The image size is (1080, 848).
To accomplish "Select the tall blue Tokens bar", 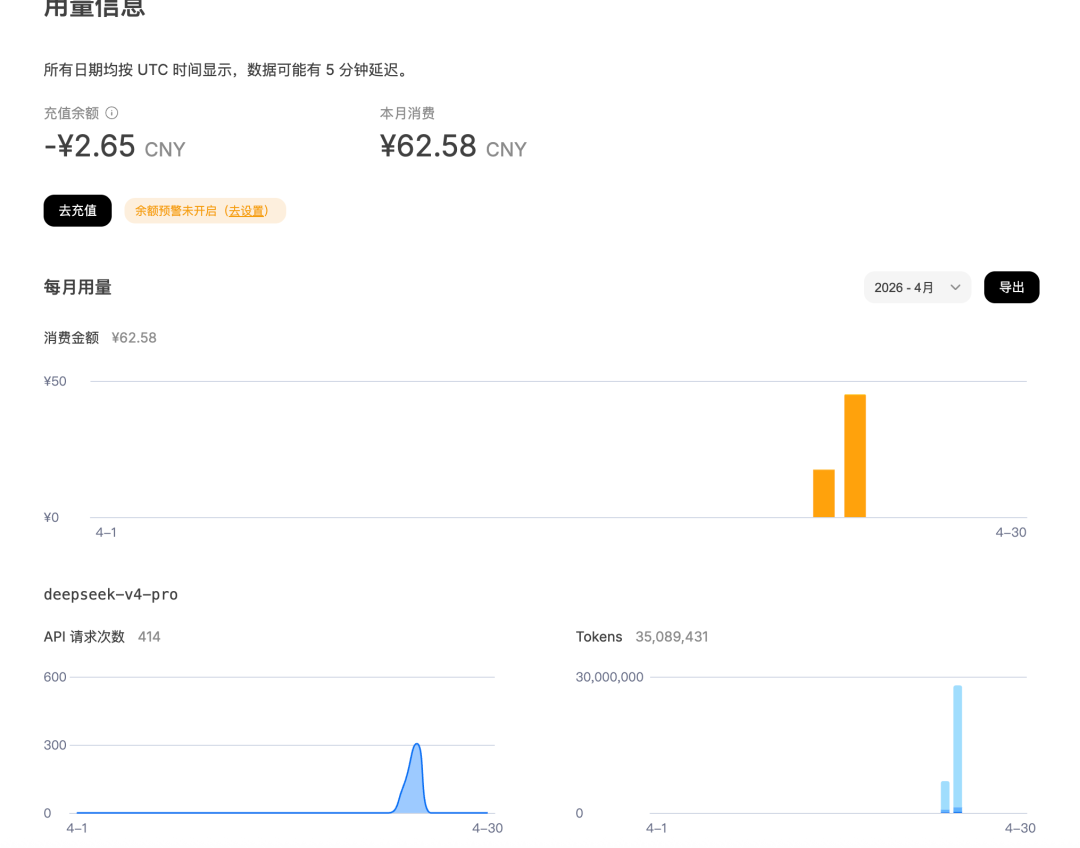I will pyautogui.click(x=957, y=745).
